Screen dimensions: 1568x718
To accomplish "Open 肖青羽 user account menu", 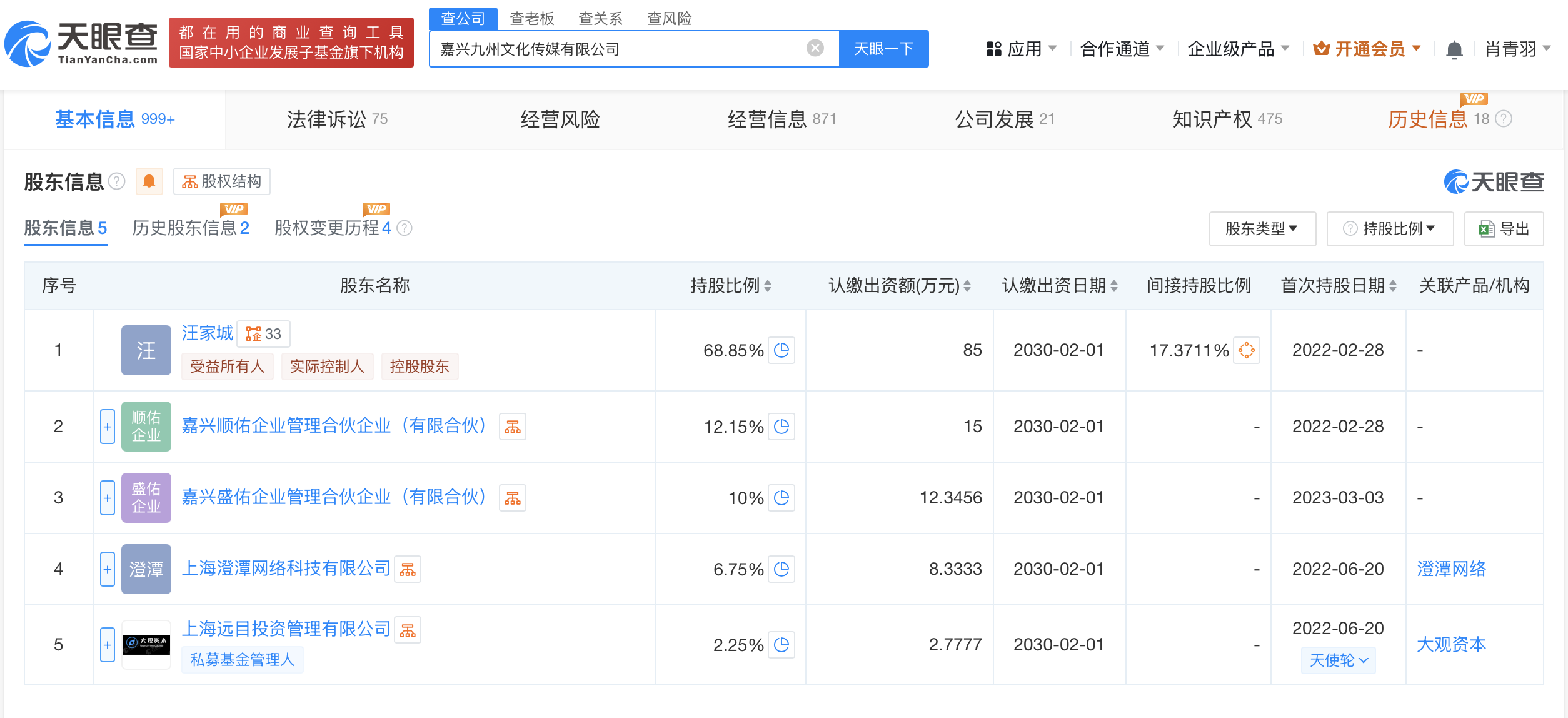I will pyautogui.click(x=1517, y=49).
